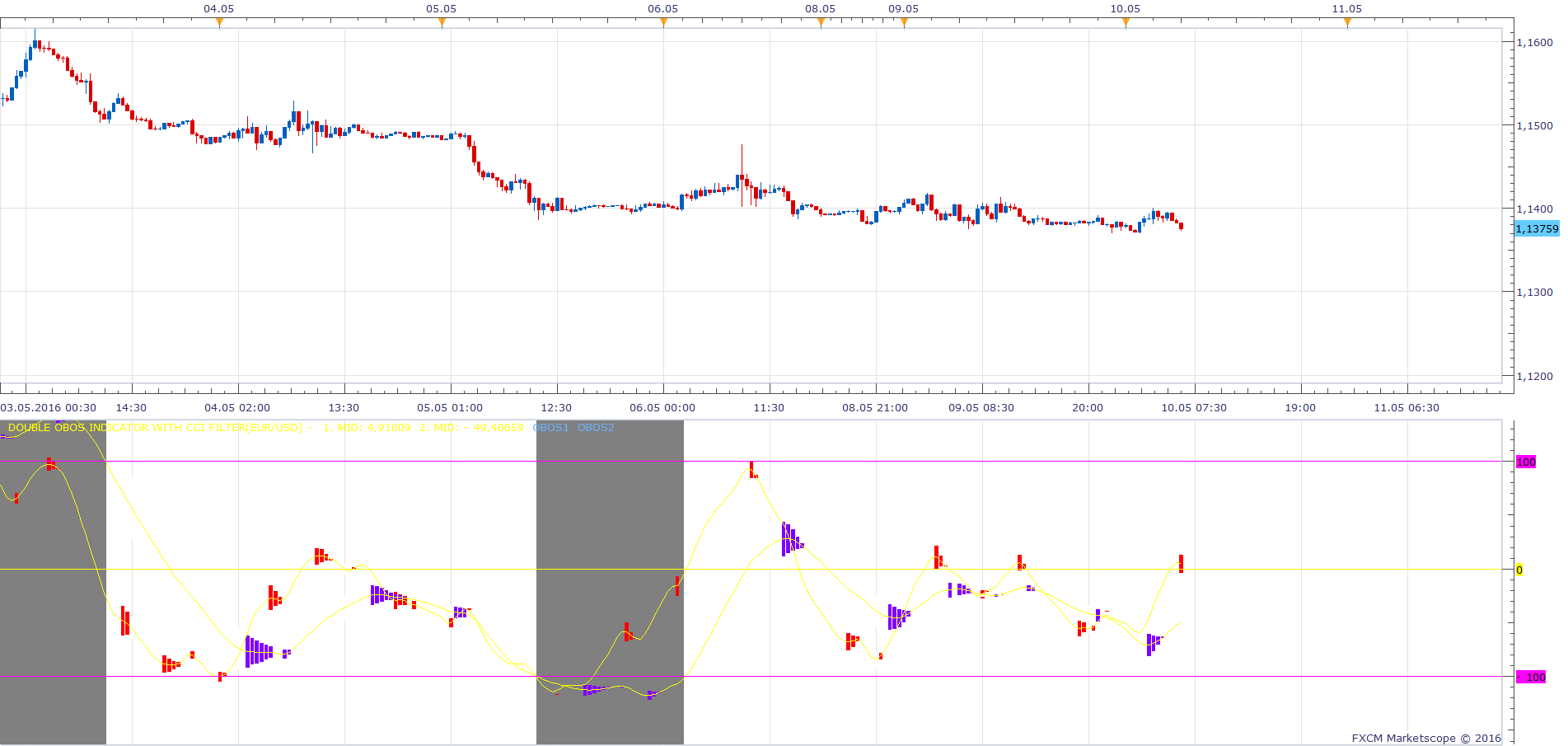Click the orange marker under 04.05
Screen dimensions: 1568x746
click(x=219, y=22)
